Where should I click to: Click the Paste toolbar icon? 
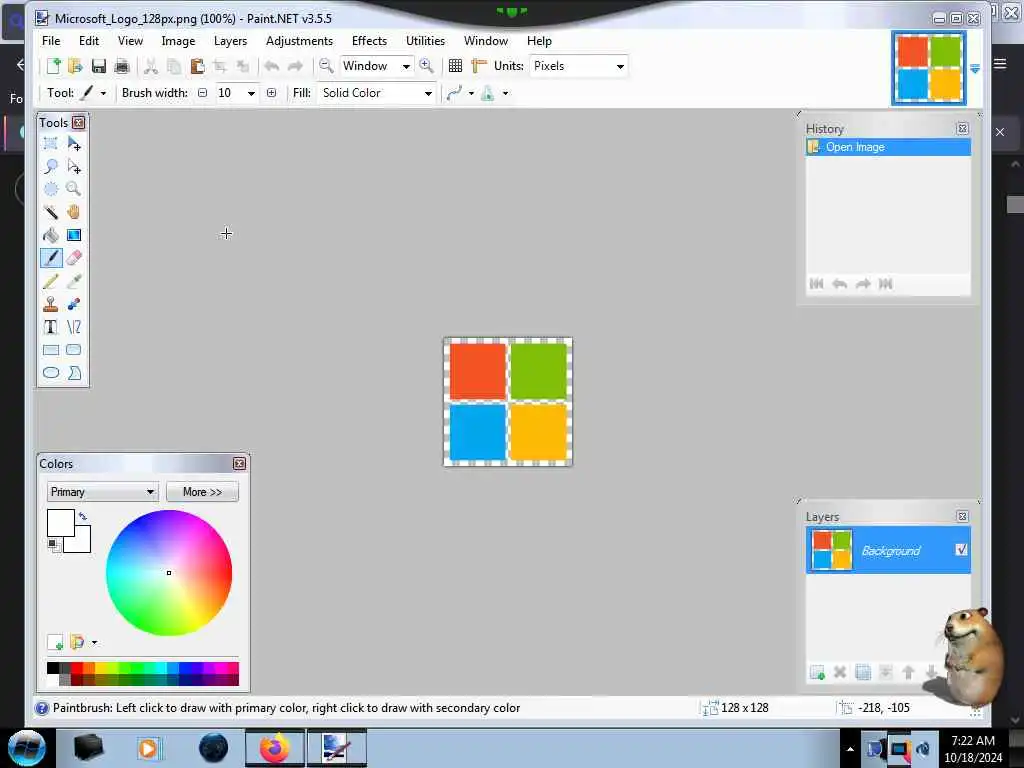point(197,66)
